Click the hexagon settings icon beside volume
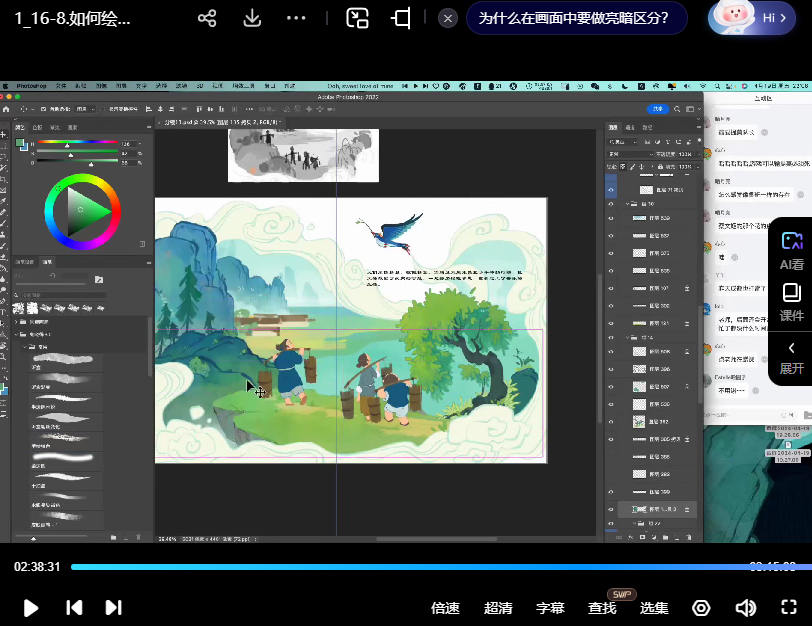 pyautogui.click(x=701, y=608)
